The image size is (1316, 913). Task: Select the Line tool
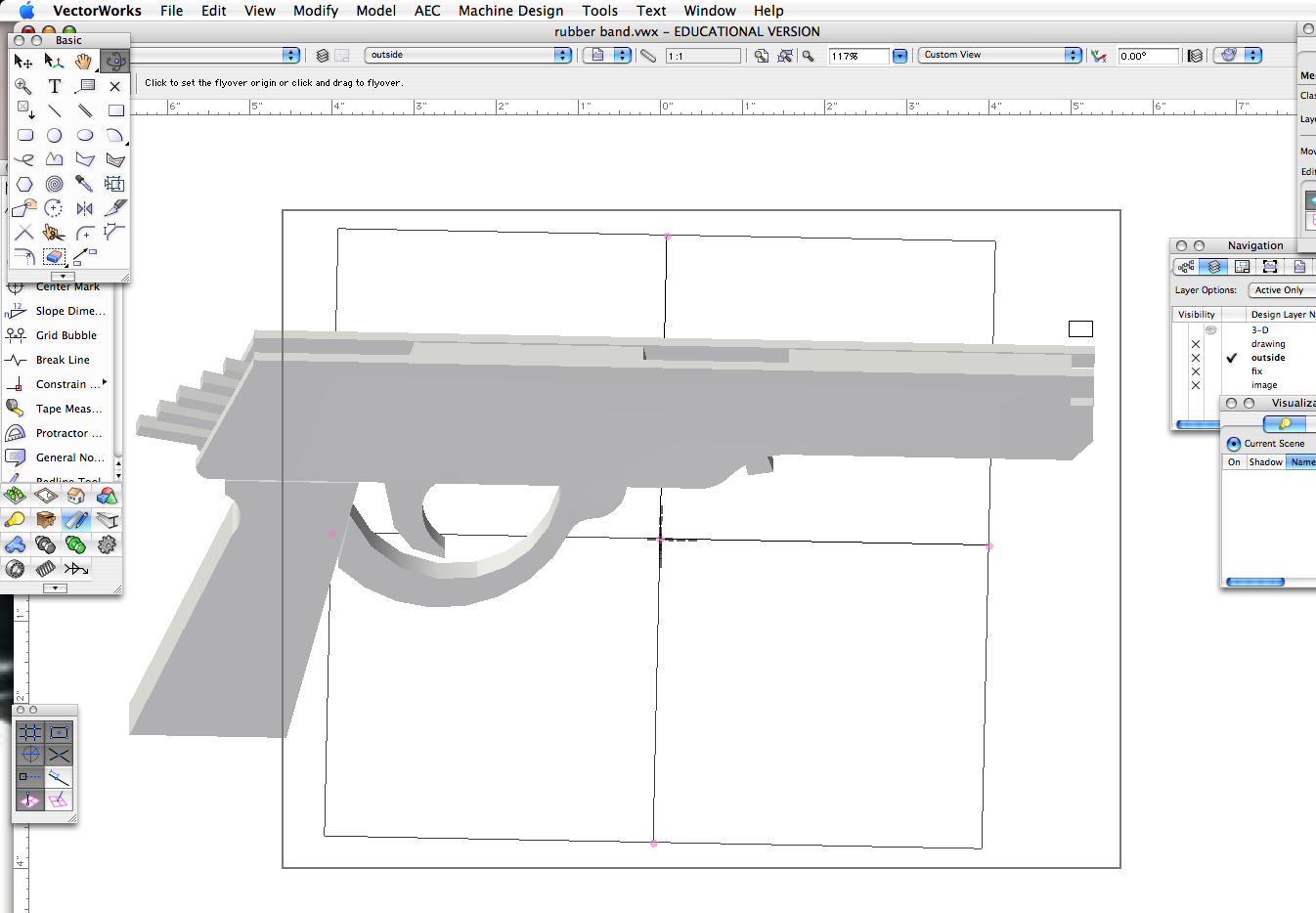click(x=55, y=110)
